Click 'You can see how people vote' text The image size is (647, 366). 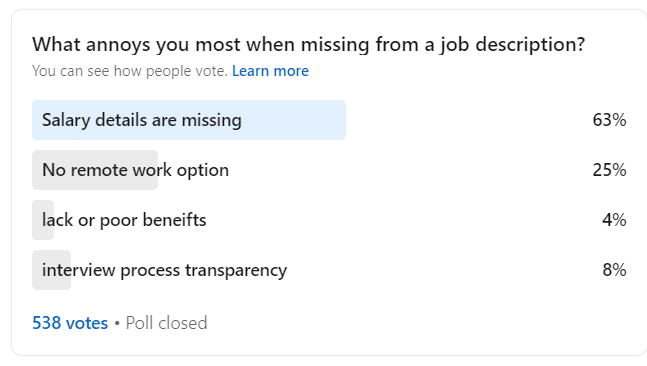click(x=130, y=71)
